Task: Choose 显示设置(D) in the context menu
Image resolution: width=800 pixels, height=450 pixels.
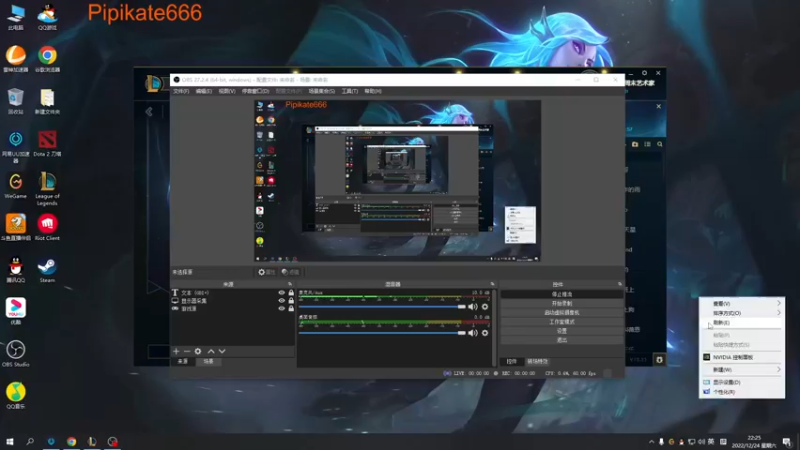Action: coord(742,382)
